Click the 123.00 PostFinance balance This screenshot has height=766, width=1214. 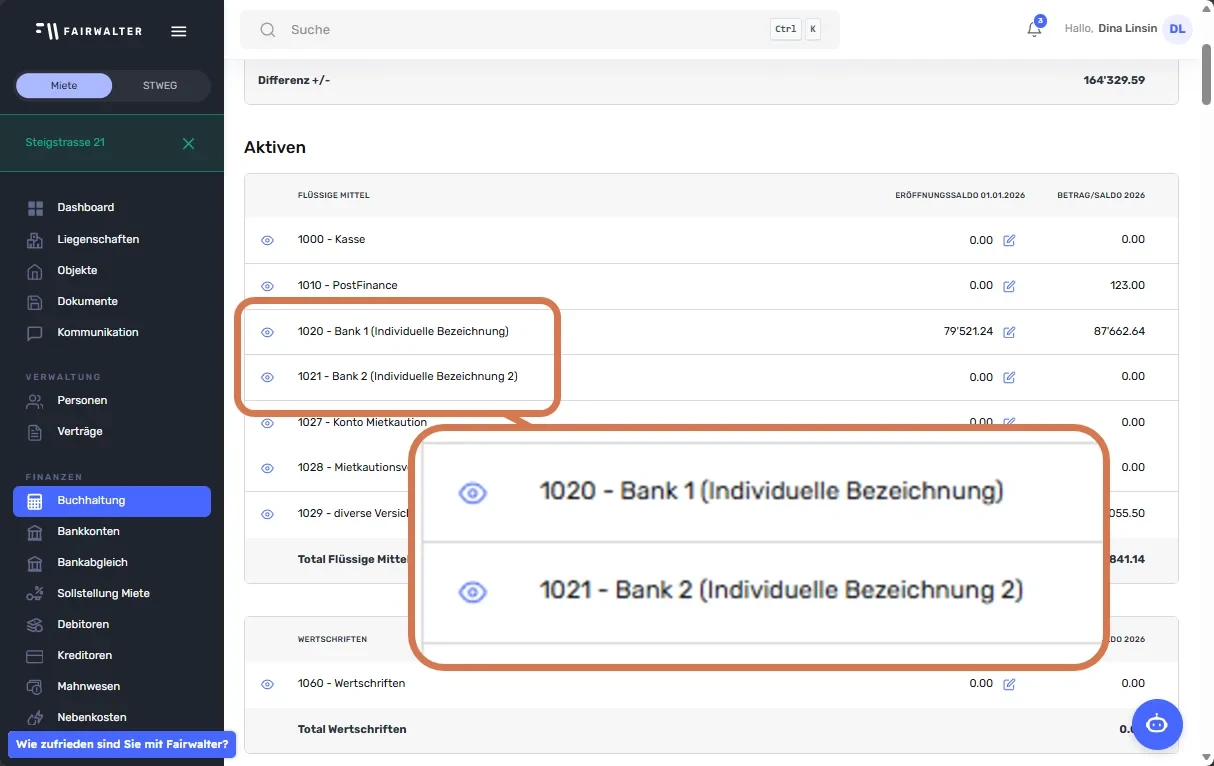1128,286
